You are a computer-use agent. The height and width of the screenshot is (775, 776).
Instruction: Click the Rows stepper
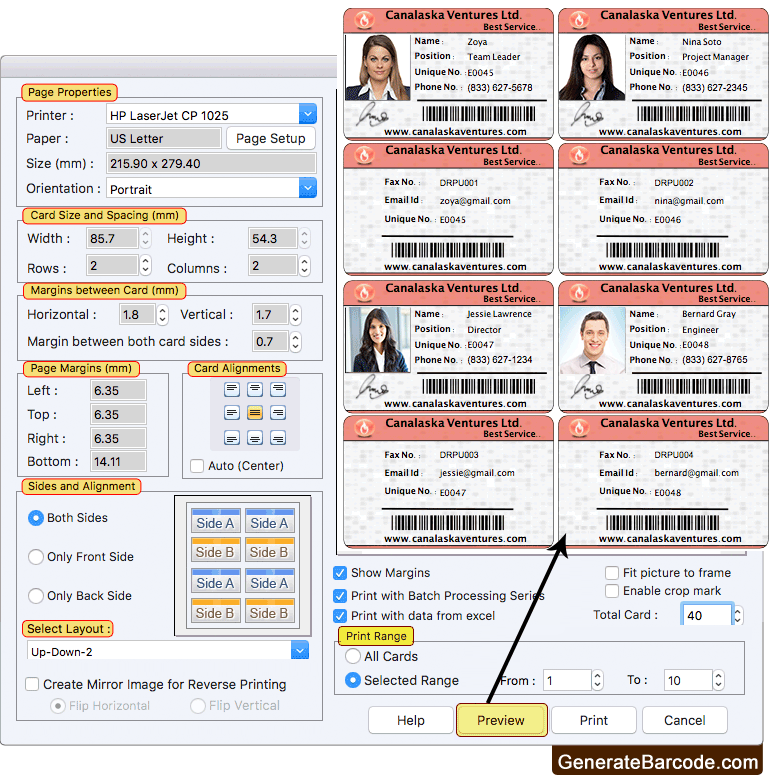(x=145, y=266)
